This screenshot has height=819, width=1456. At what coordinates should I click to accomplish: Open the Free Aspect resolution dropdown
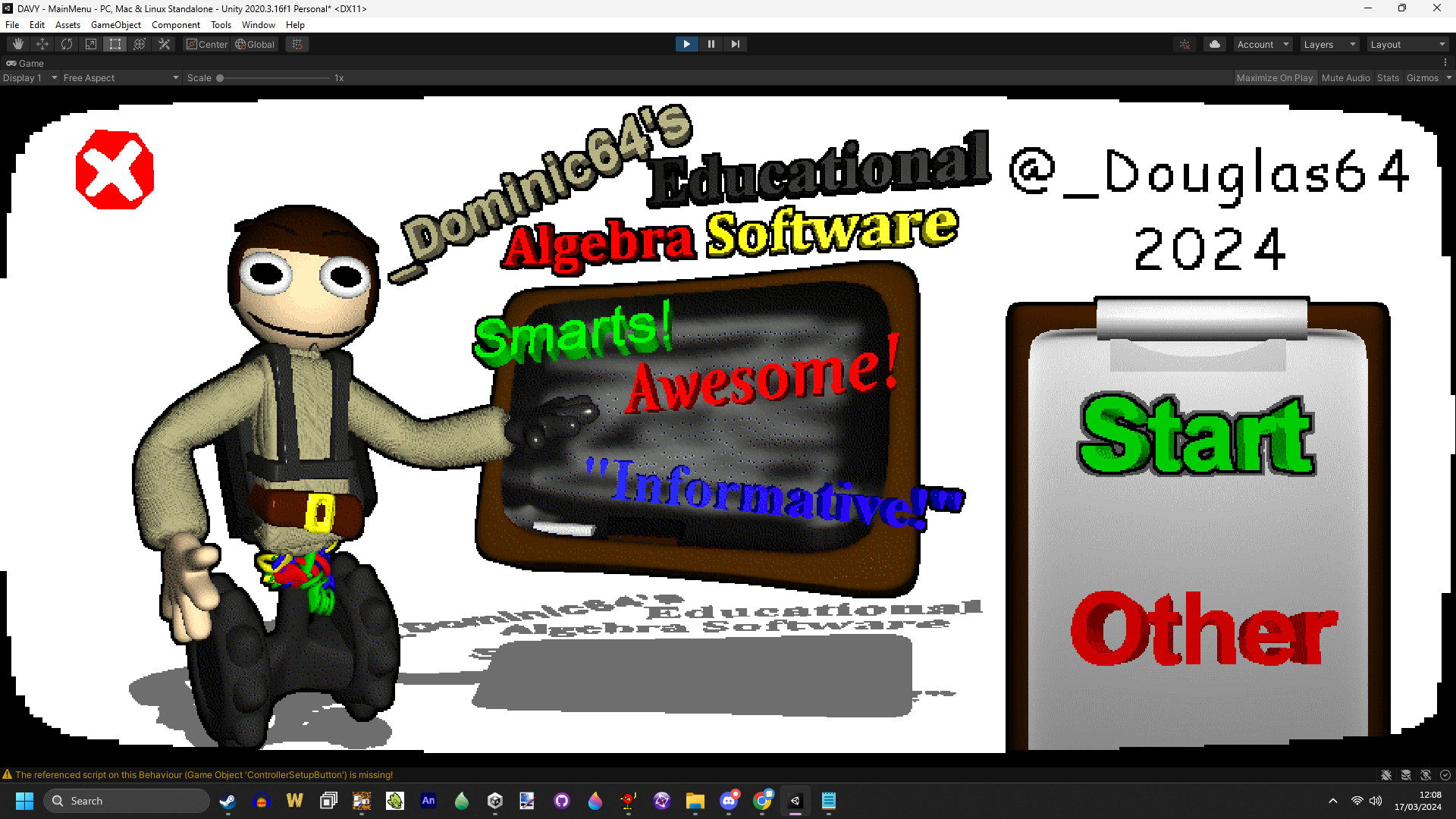coord(120,77)
